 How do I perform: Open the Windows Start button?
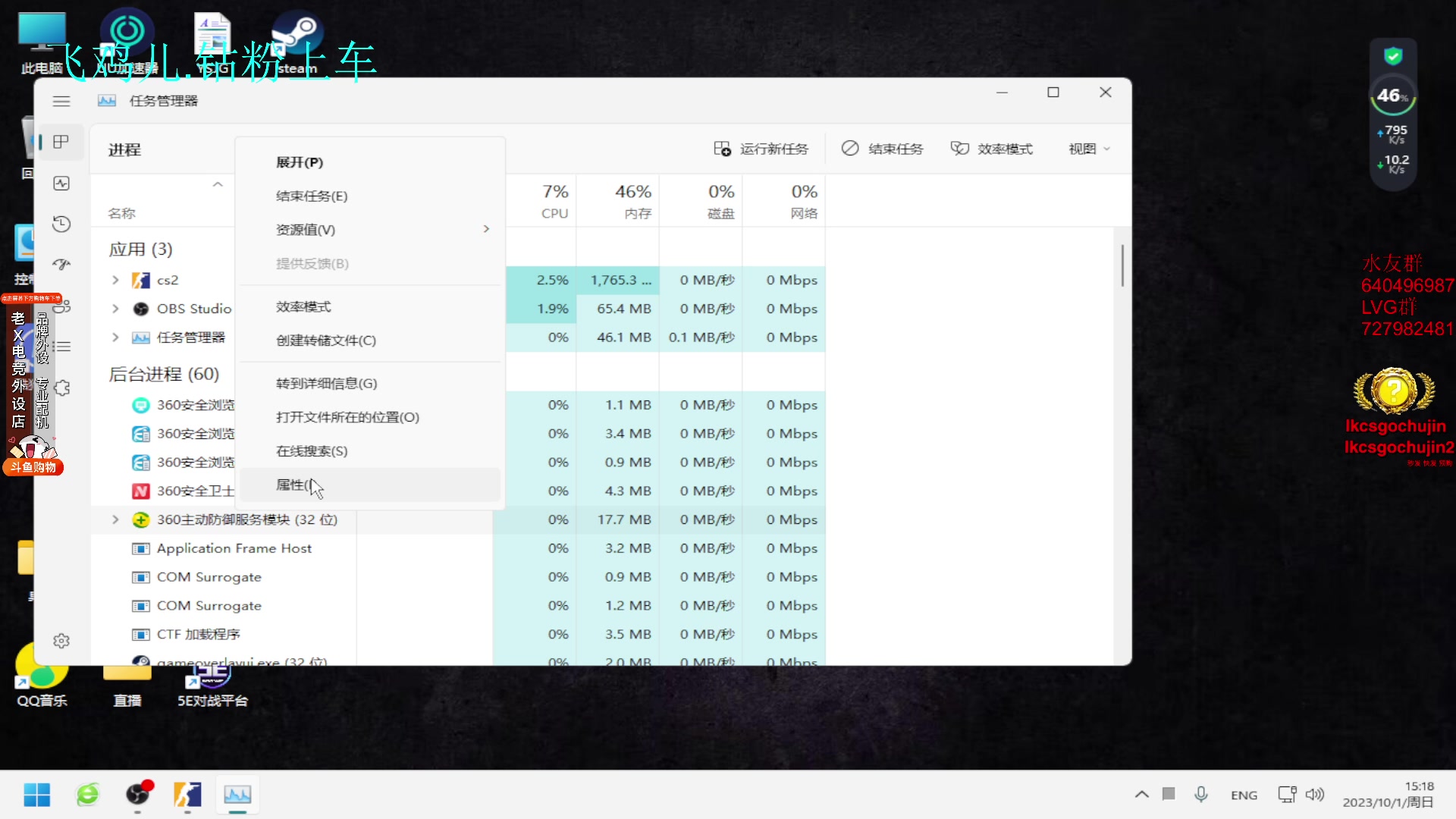tap(37, 795)
